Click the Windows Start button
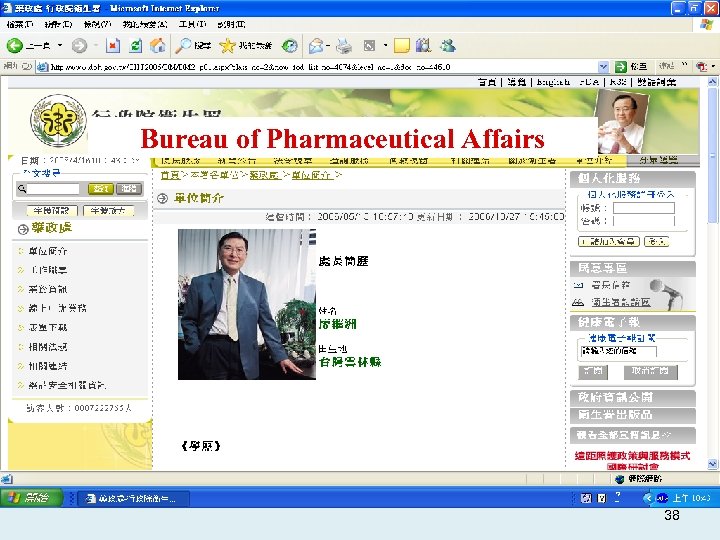 [31, 498]
